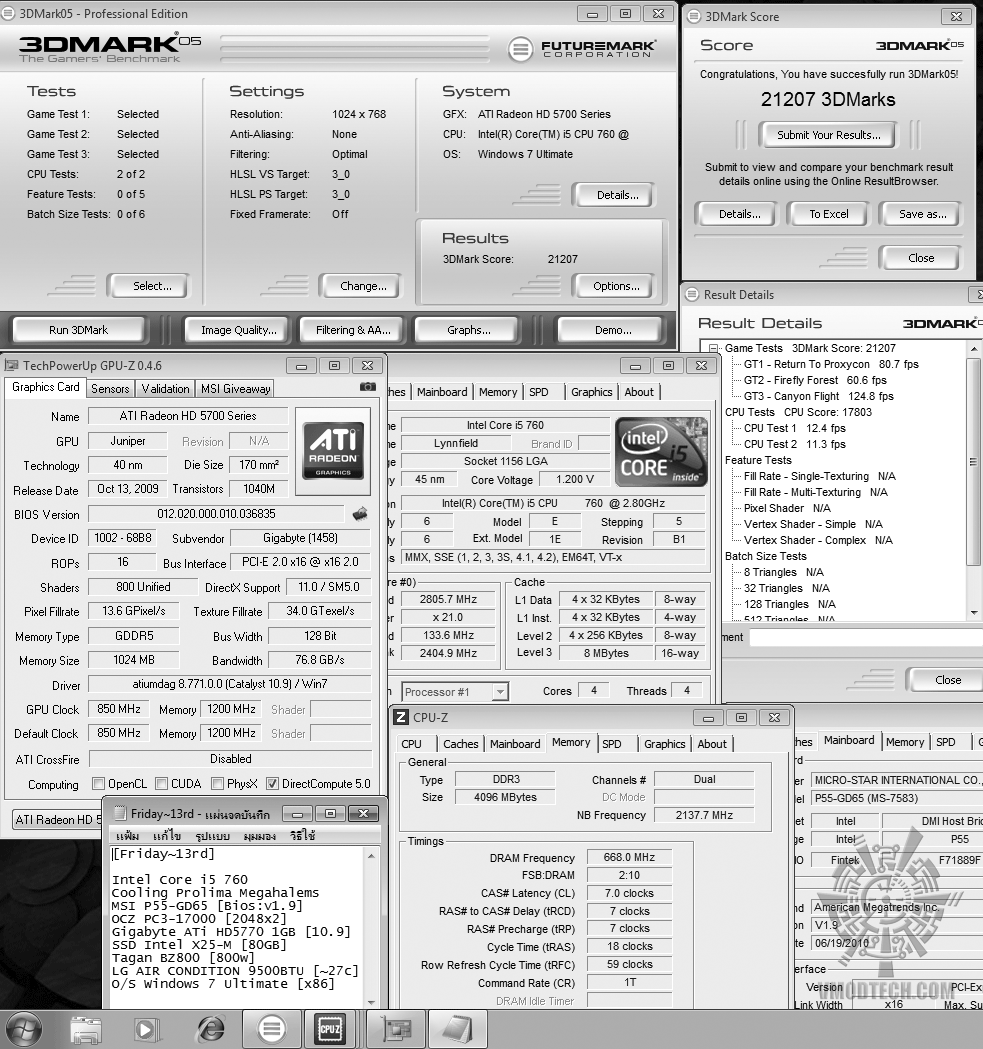
Task: Select the 3DMark taskbar icon
Action: point(271,1029)
